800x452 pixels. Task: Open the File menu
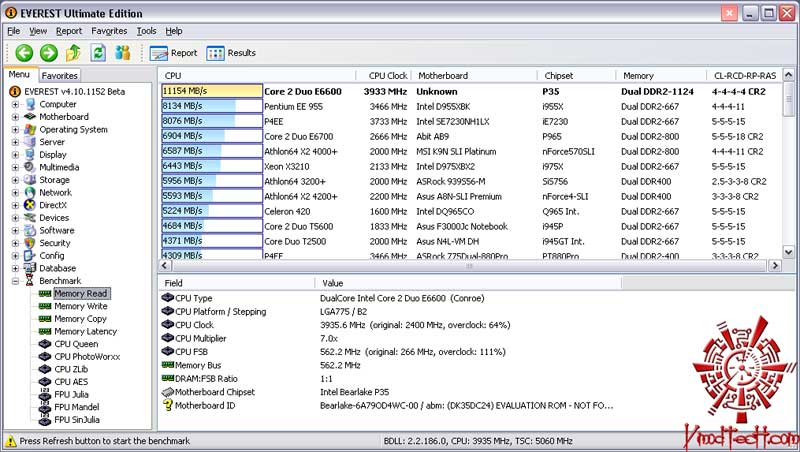[14, 31]
